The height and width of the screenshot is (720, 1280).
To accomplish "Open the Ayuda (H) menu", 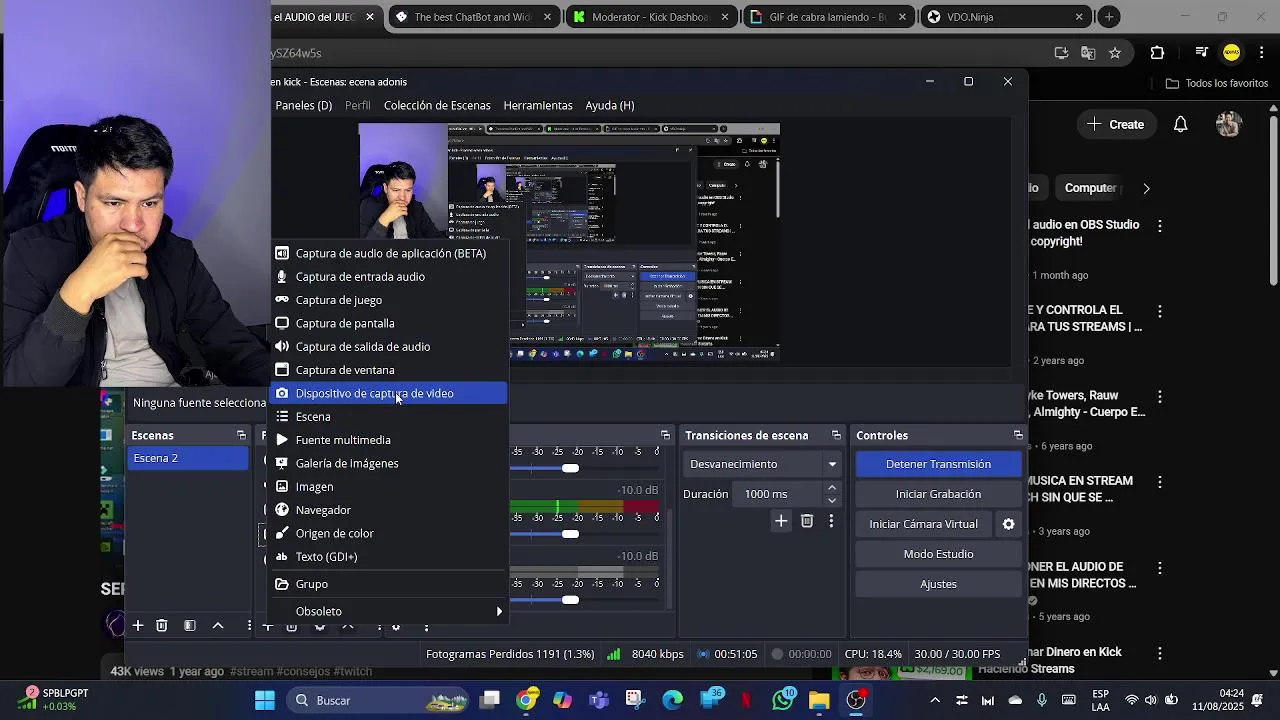I will 610,105.
